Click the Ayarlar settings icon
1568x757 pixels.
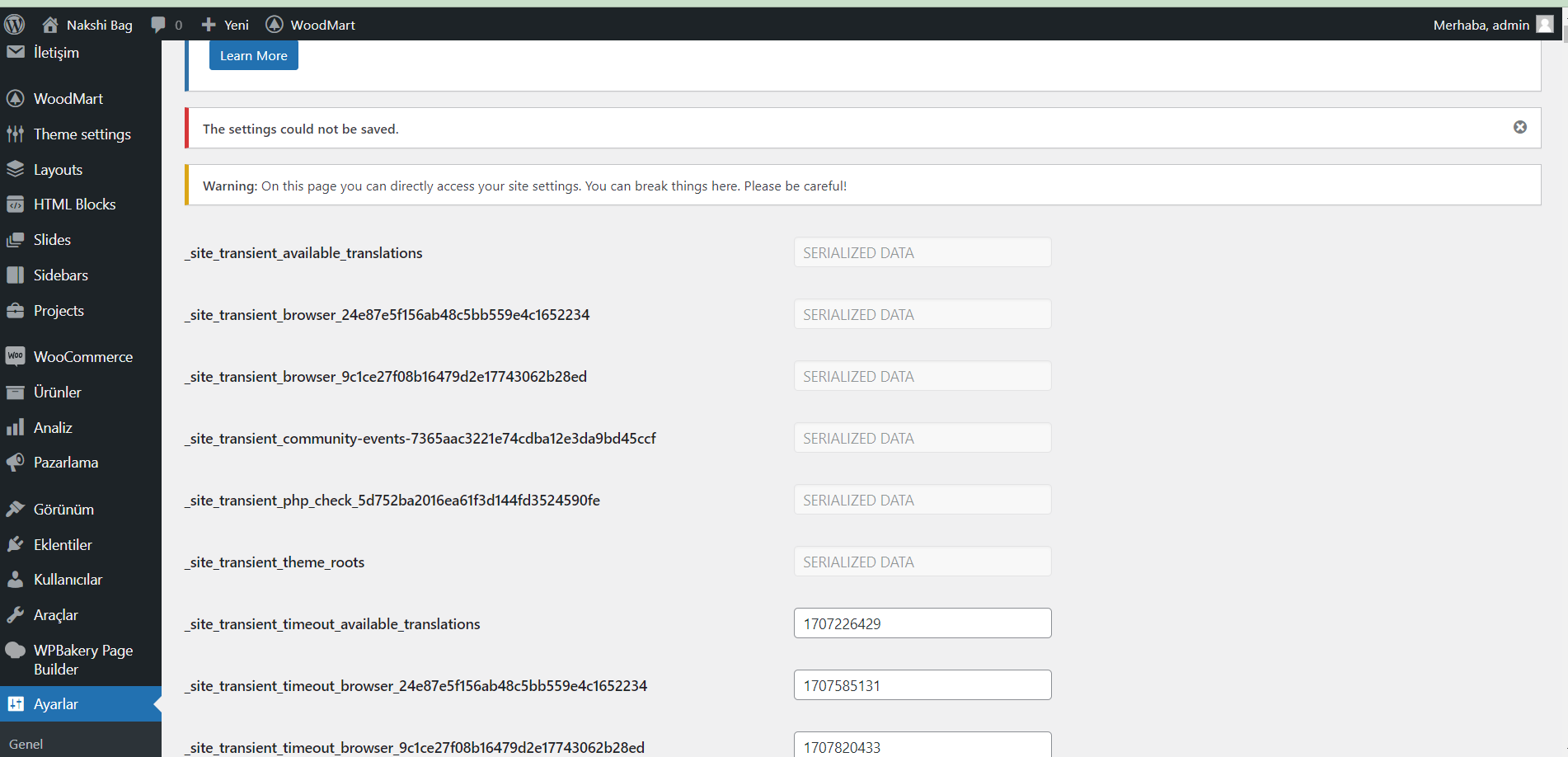click(x=16, y=704)
